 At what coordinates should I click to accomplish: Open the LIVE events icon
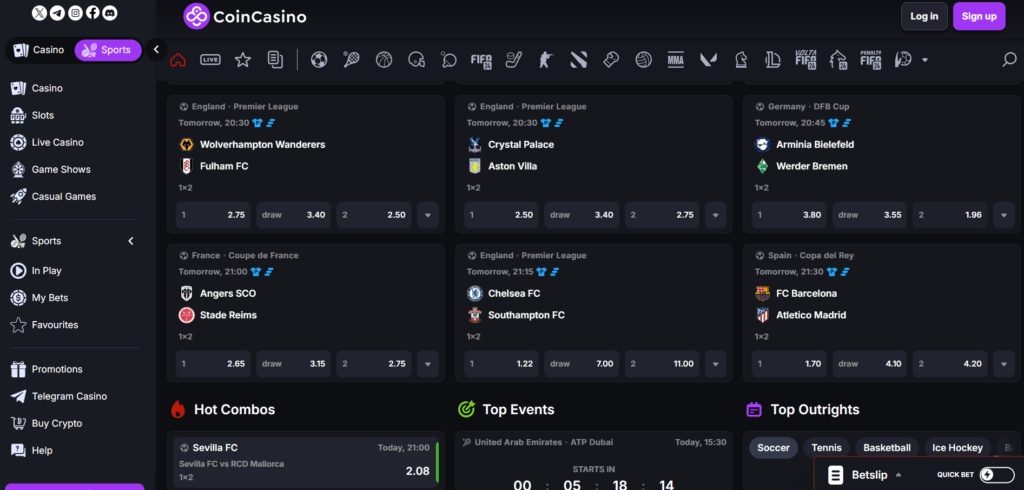click(x=210, y=60)
